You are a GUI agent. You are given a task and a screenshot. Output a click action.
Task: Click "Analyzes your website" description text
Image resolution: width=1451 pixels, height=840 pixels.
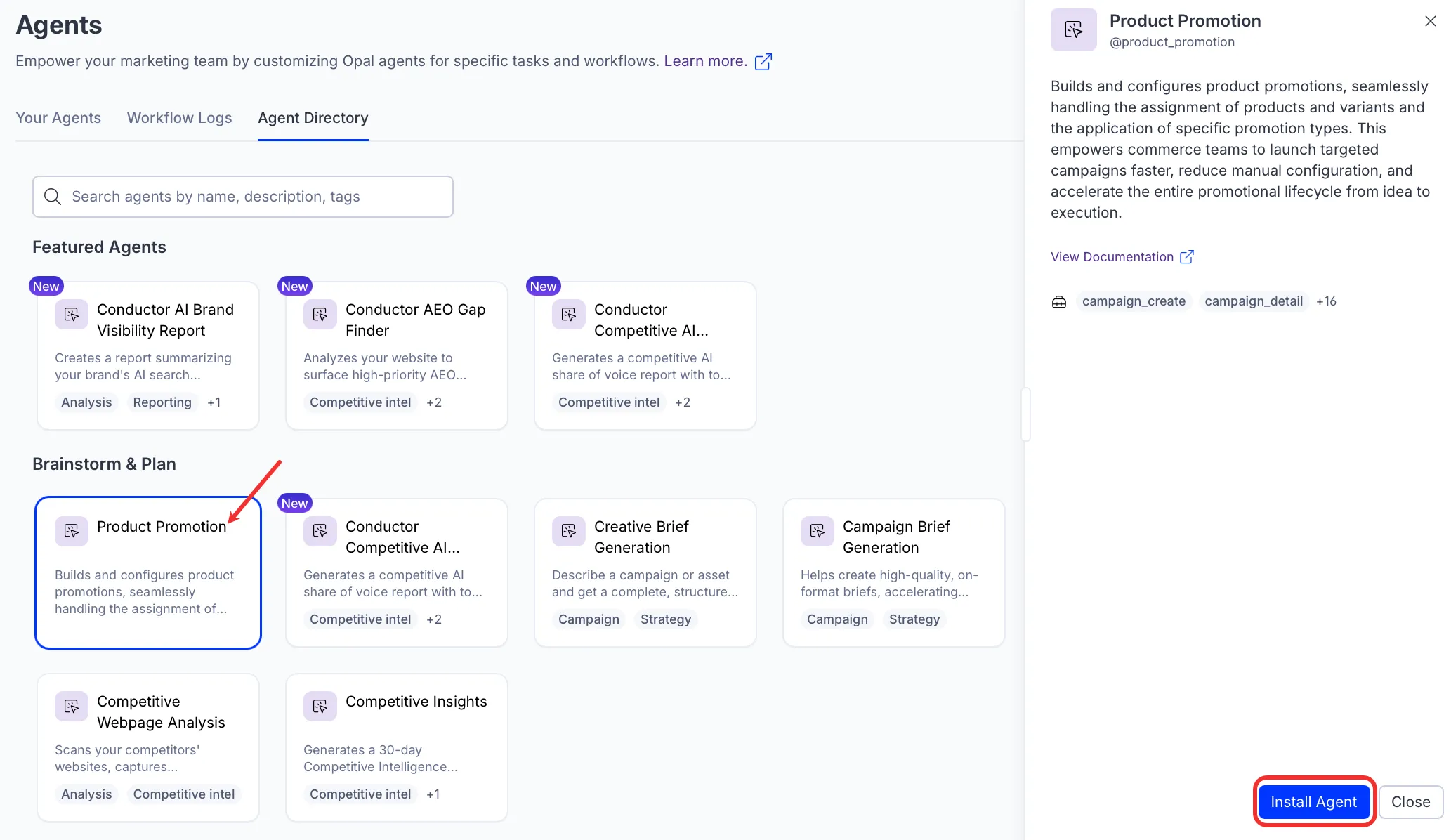pyautogui.click(x=385, y=367)
